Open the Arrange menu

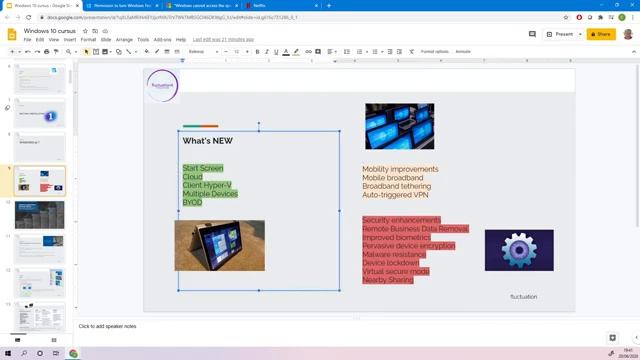tap(124, 40)
